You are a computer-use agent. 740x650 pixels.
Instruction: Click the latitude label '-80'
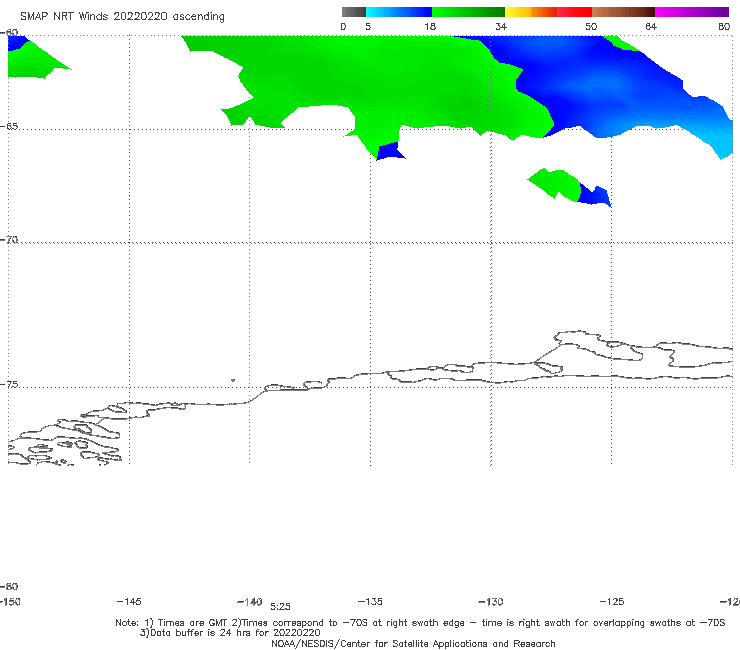pyautogui.click(x=9, y=586)
